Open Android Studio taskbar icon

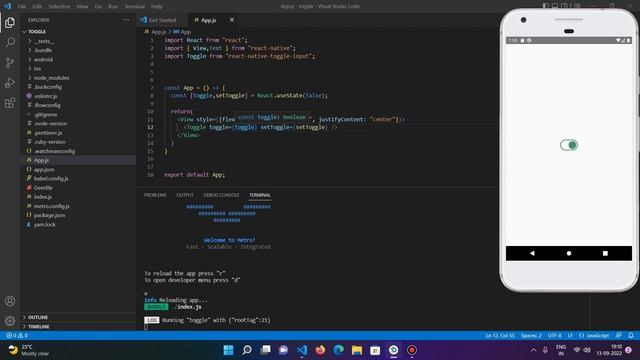393,350
